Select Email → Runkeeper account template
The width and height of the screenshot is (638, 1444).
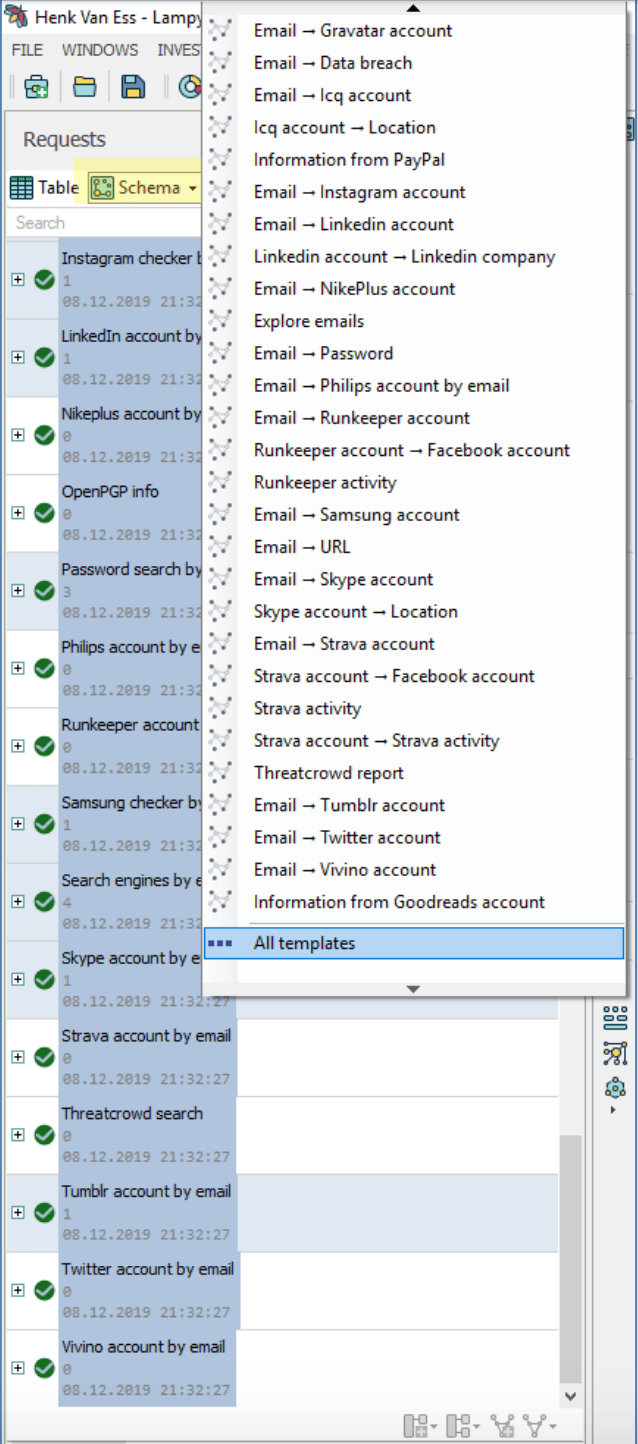362,418
